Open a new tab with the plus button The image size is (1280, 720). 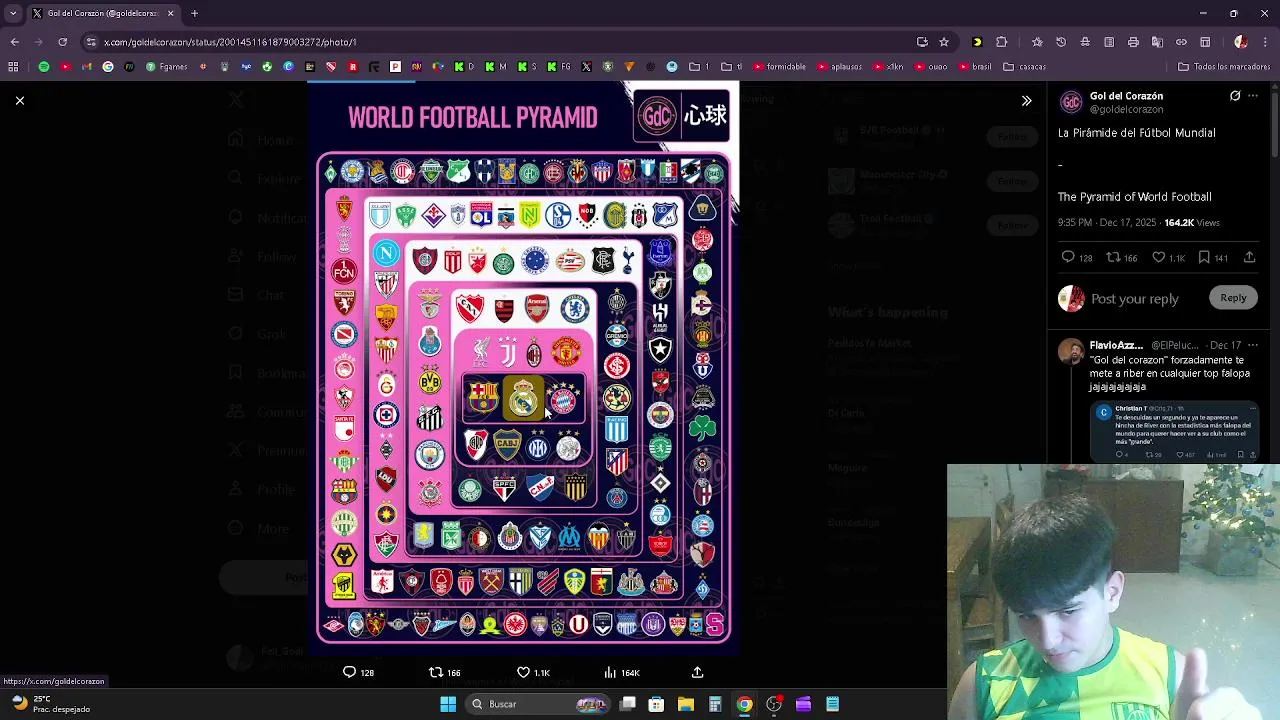(195, 13)
